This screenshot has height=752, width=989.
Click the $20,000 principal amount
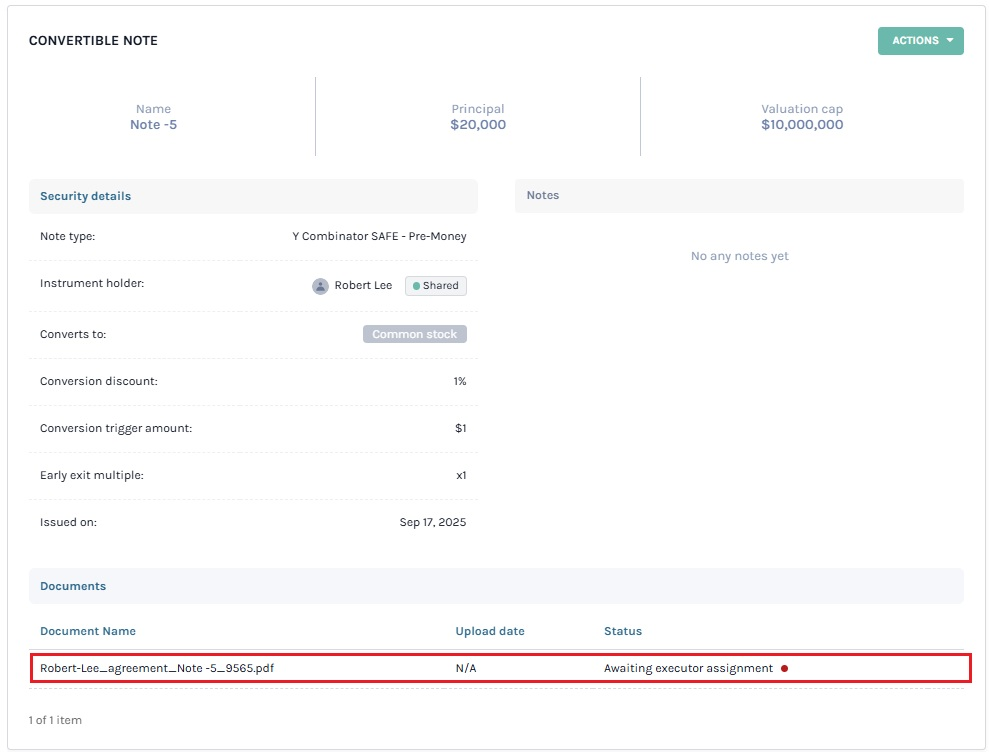(478, 125)
